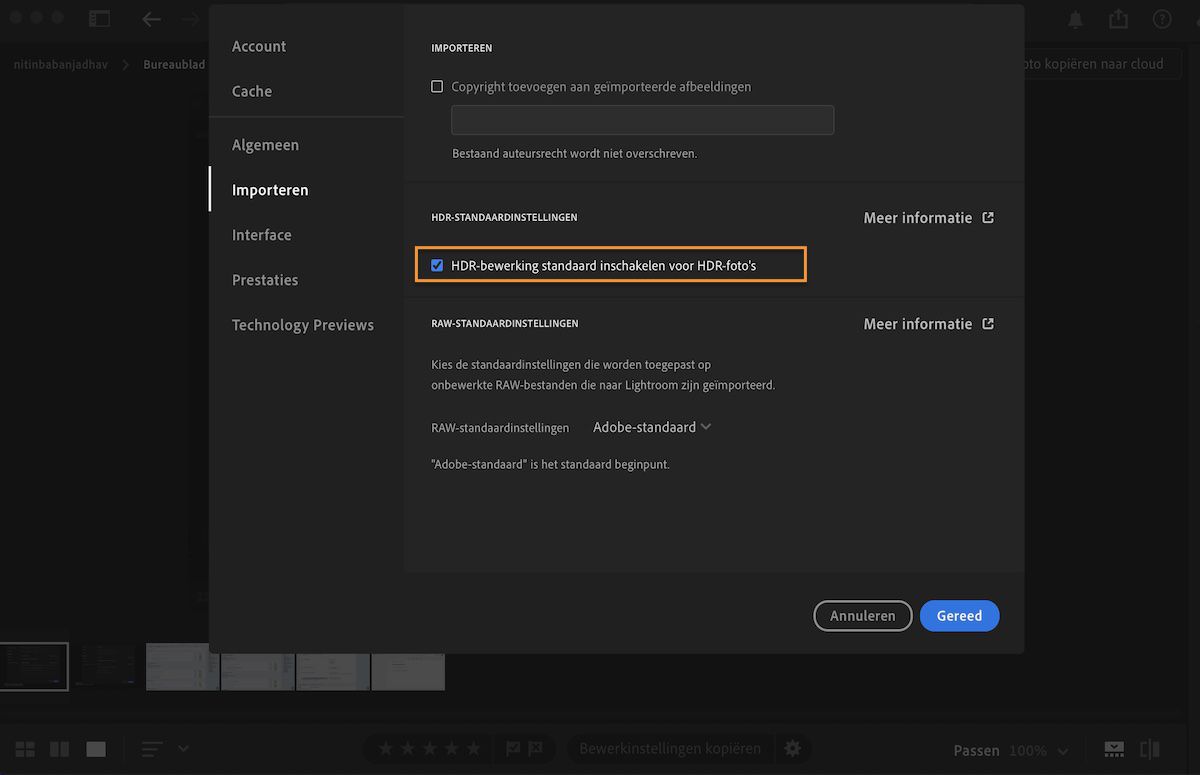Switch to square grid view
Screen dimensions: 1200x775
(x=59, y=748)
